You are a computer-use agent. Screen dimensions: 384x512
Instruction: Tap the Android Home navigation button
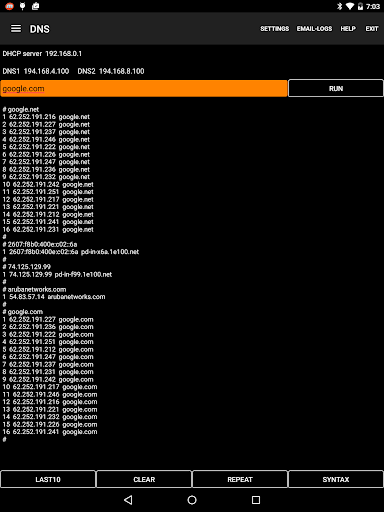(x=192, y=500)
